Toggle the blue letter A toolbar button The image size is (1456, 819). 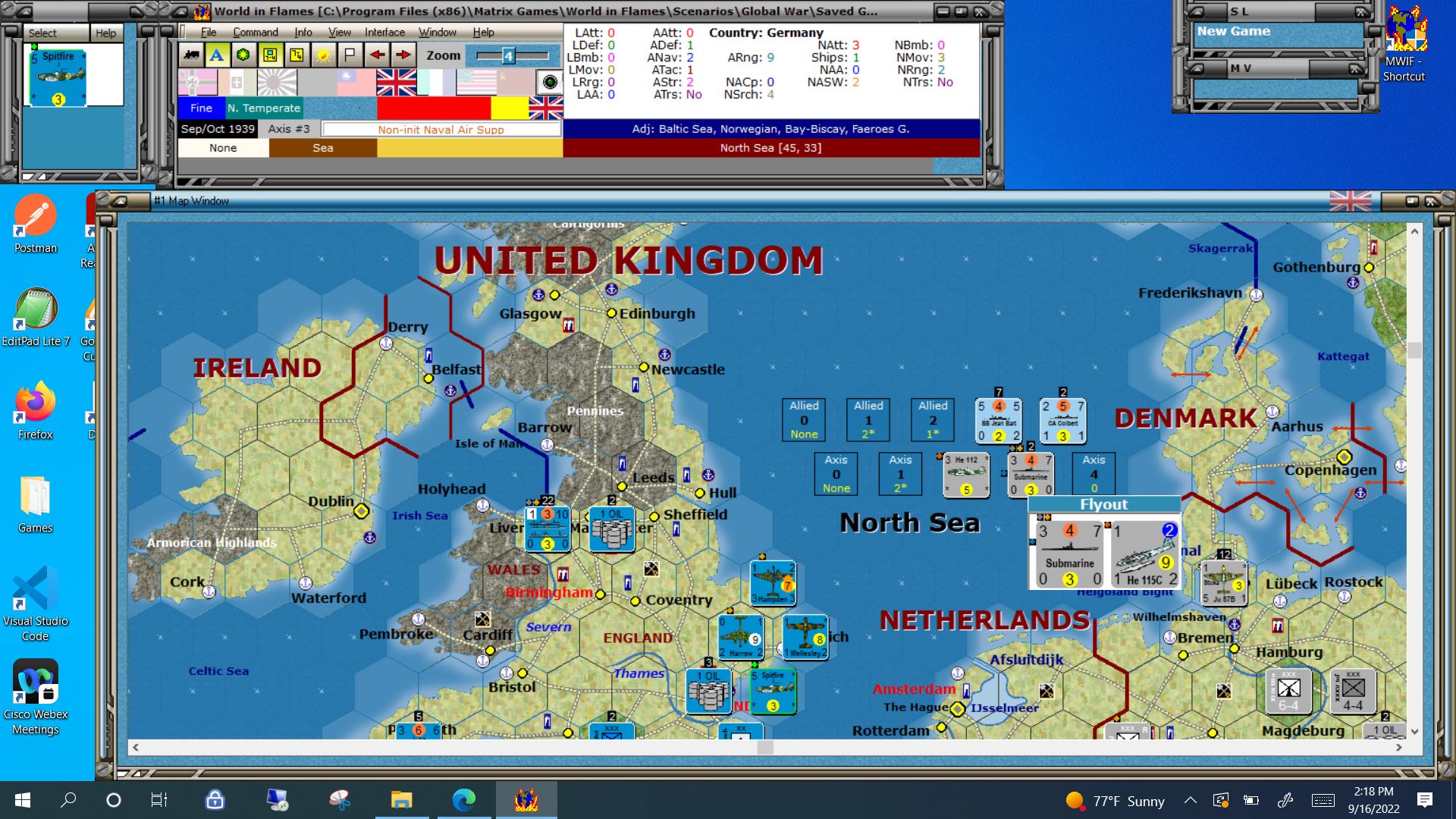(217, 55)
